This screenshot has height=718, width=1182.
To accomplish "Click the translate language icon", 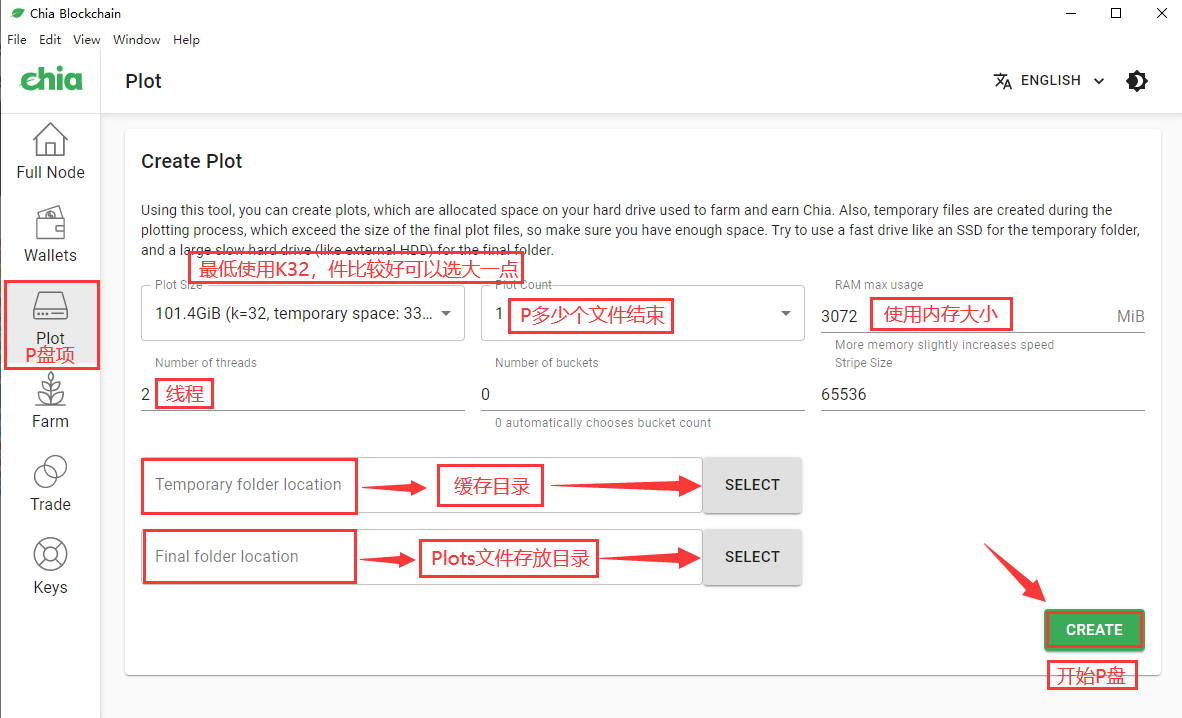I will click(x=1002, y=81).
